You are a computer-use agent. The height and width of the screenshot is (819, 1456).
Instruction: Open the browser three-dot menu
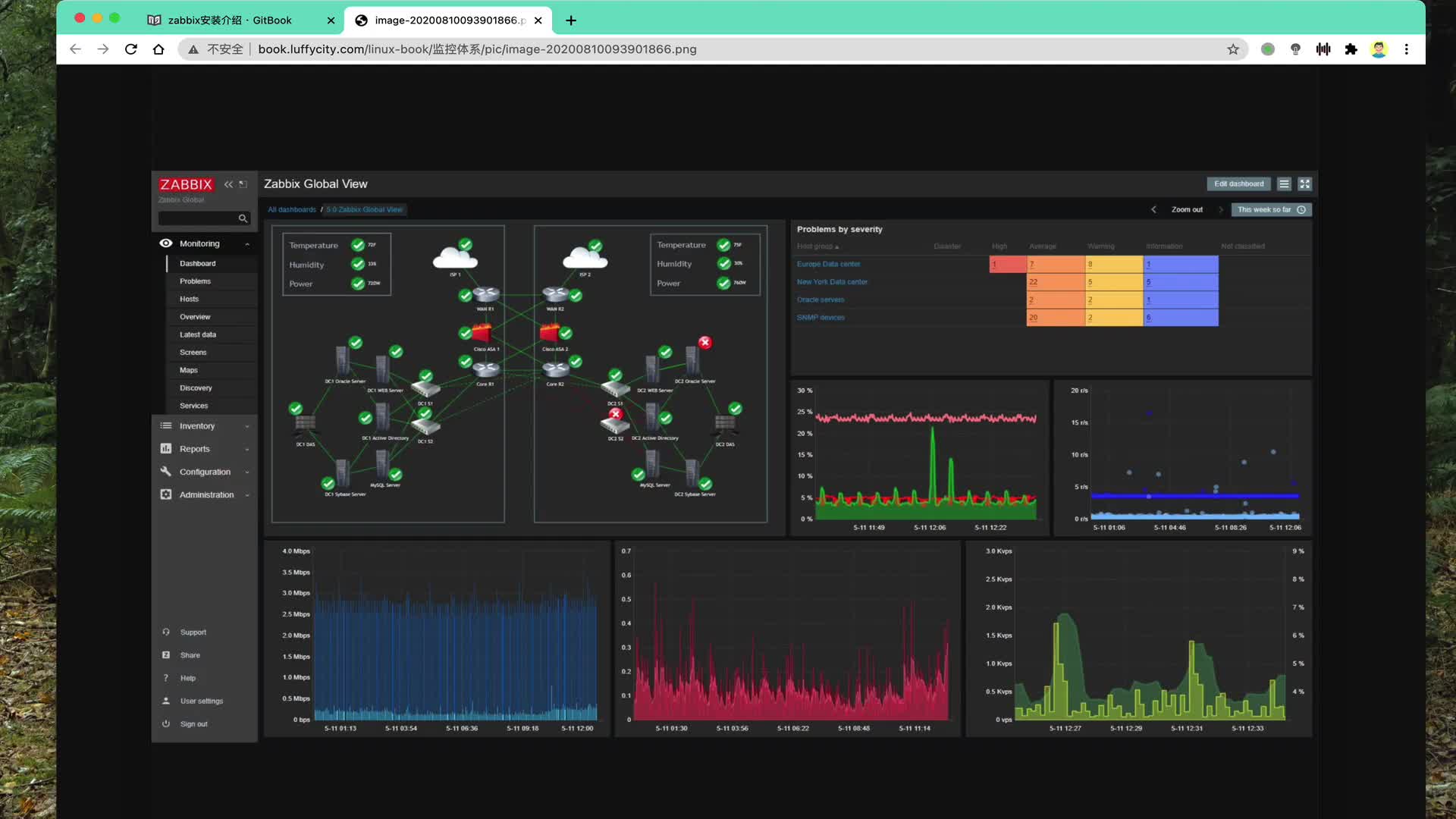click(1406, 49)
